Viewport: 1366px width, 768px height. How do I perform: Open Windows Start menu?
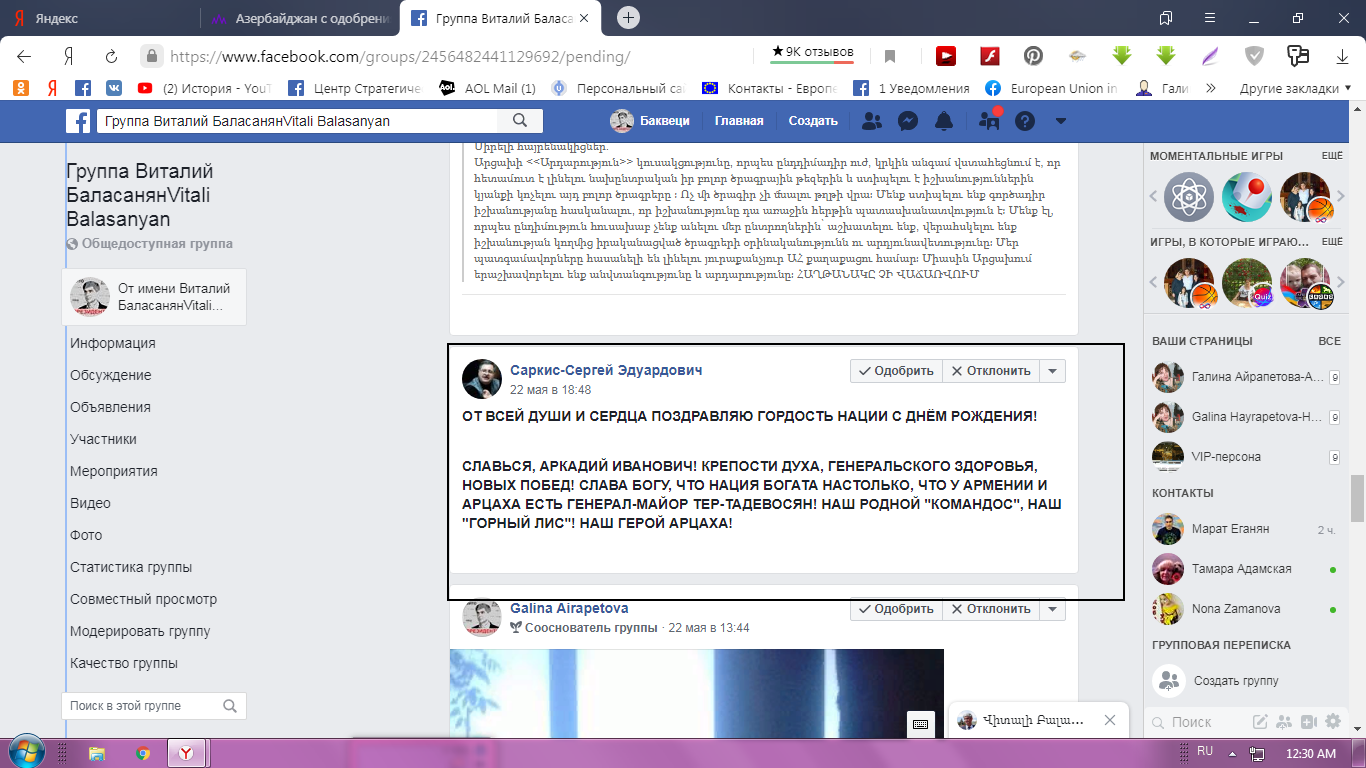tap(27, 752)
